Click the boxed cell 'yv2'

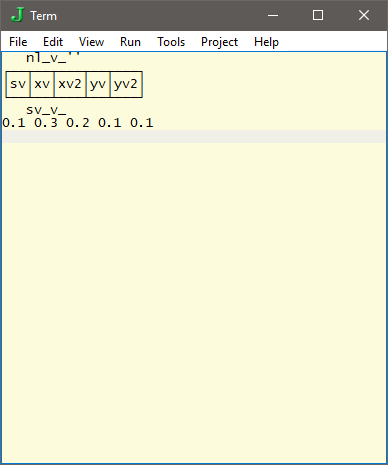pyautogui.click(x=126, y=84)
